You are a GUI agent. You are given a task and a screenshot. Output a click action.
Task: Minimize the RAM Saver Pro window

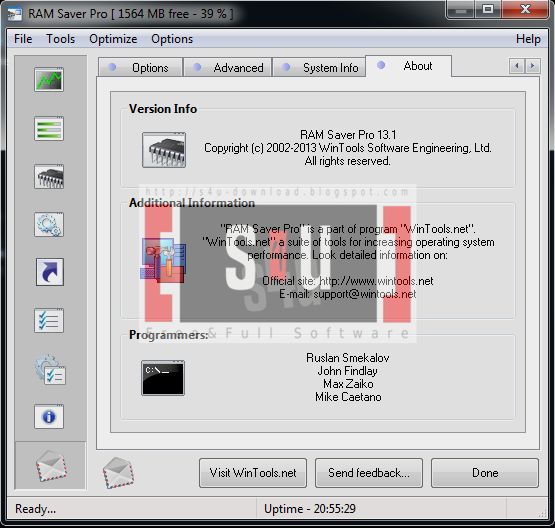click(460, 10)
